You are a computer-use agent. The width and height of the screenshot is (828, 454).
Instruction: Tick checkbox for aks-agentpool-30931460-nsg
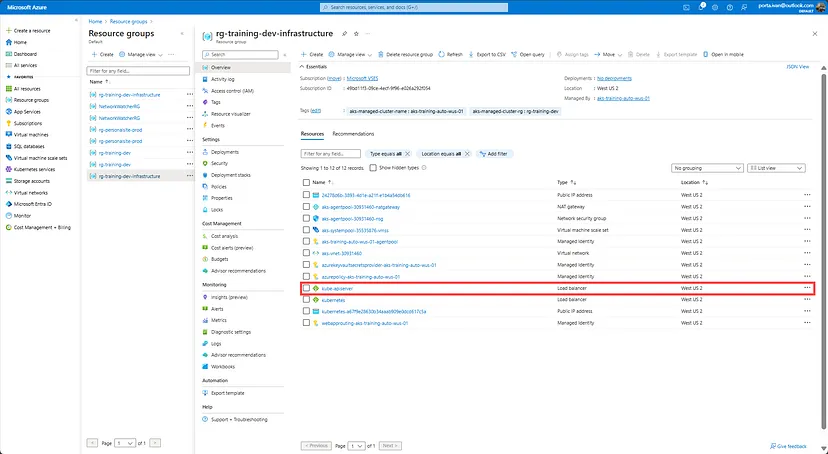click(306, 219)
